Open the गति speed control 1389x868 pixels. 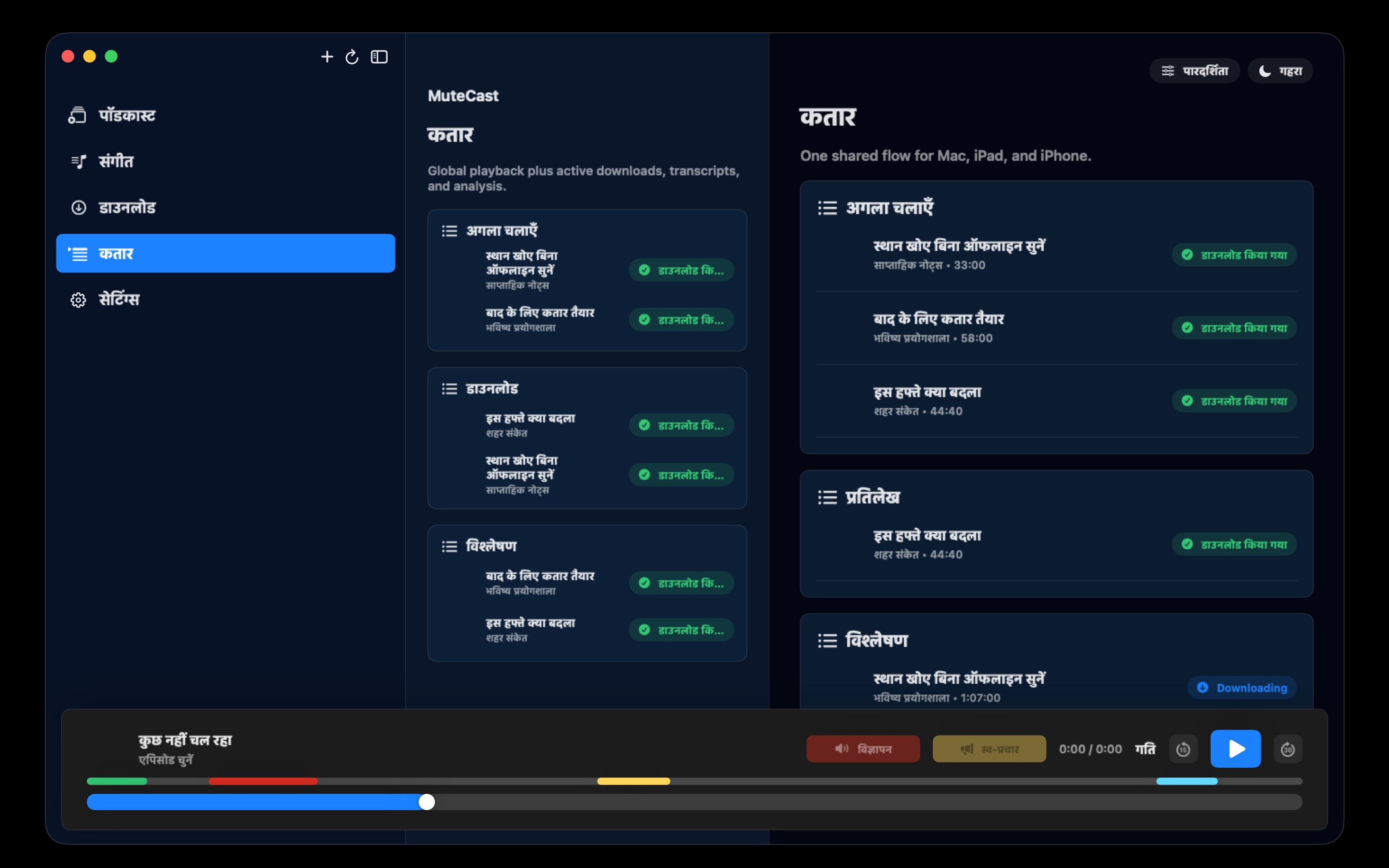tap(1145, 748)
